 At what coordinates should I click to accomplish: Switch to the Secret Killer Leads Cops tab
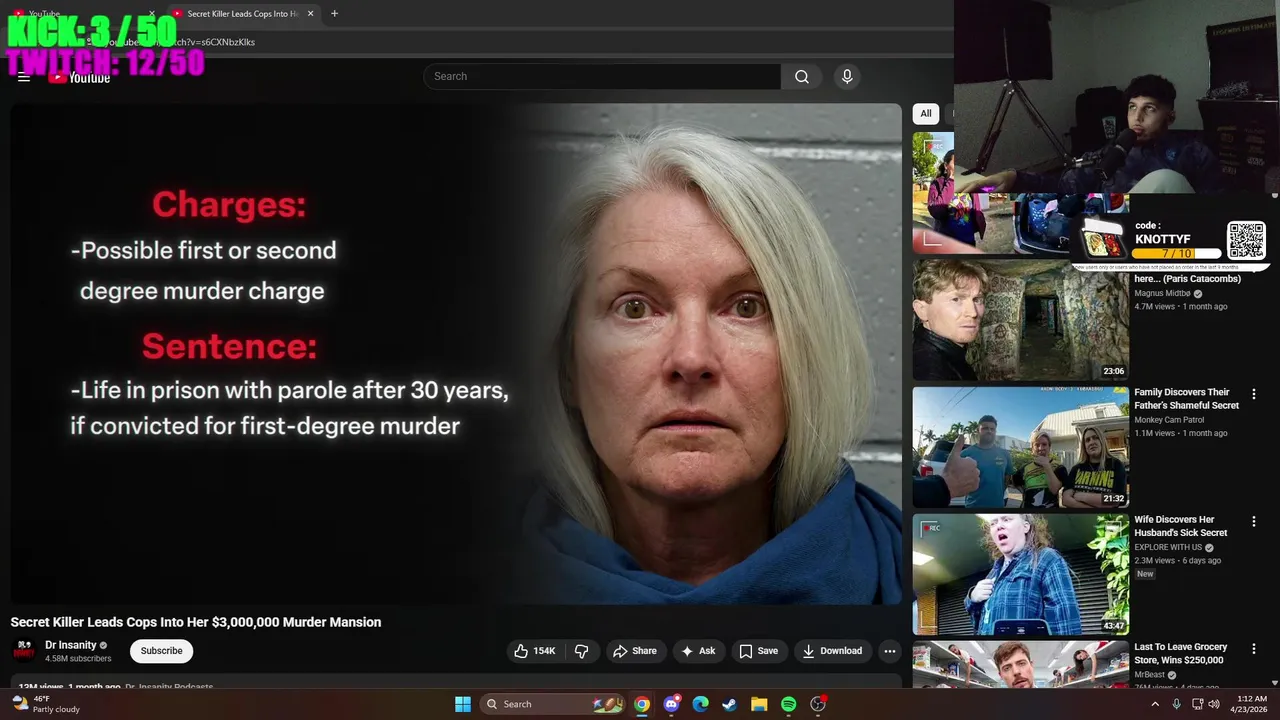point(242,13)
